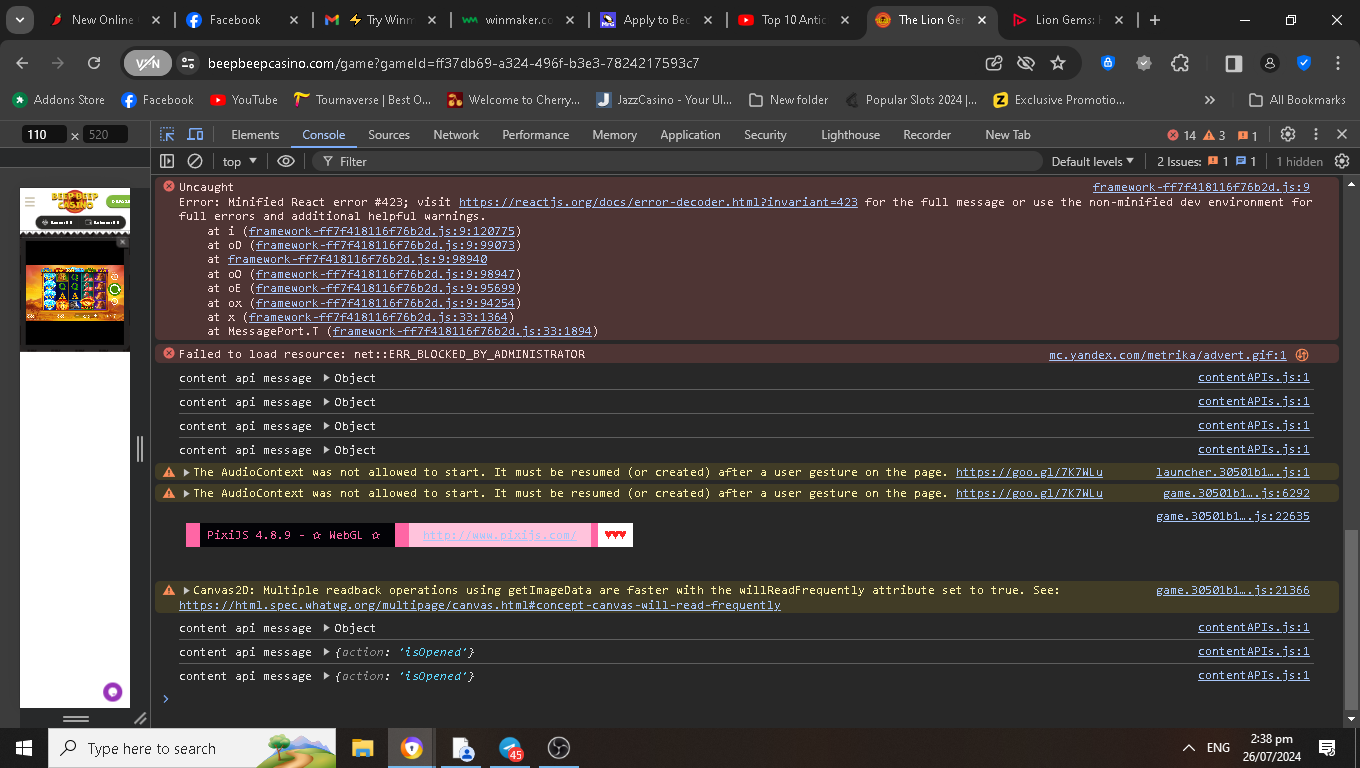Open the console settings gear

point(1342,161)
